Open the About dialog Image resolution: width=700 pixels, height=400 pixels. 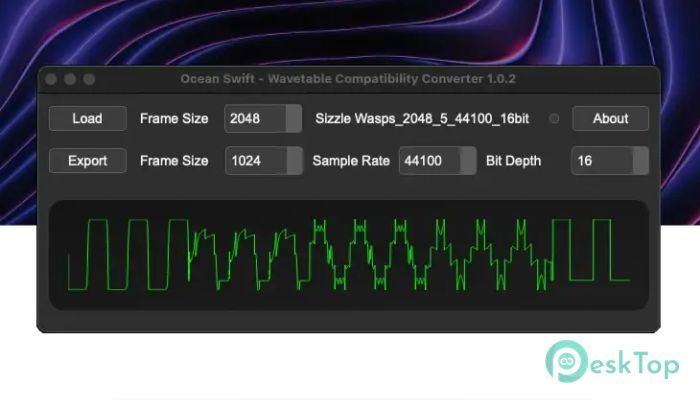(x=610, y=118)
